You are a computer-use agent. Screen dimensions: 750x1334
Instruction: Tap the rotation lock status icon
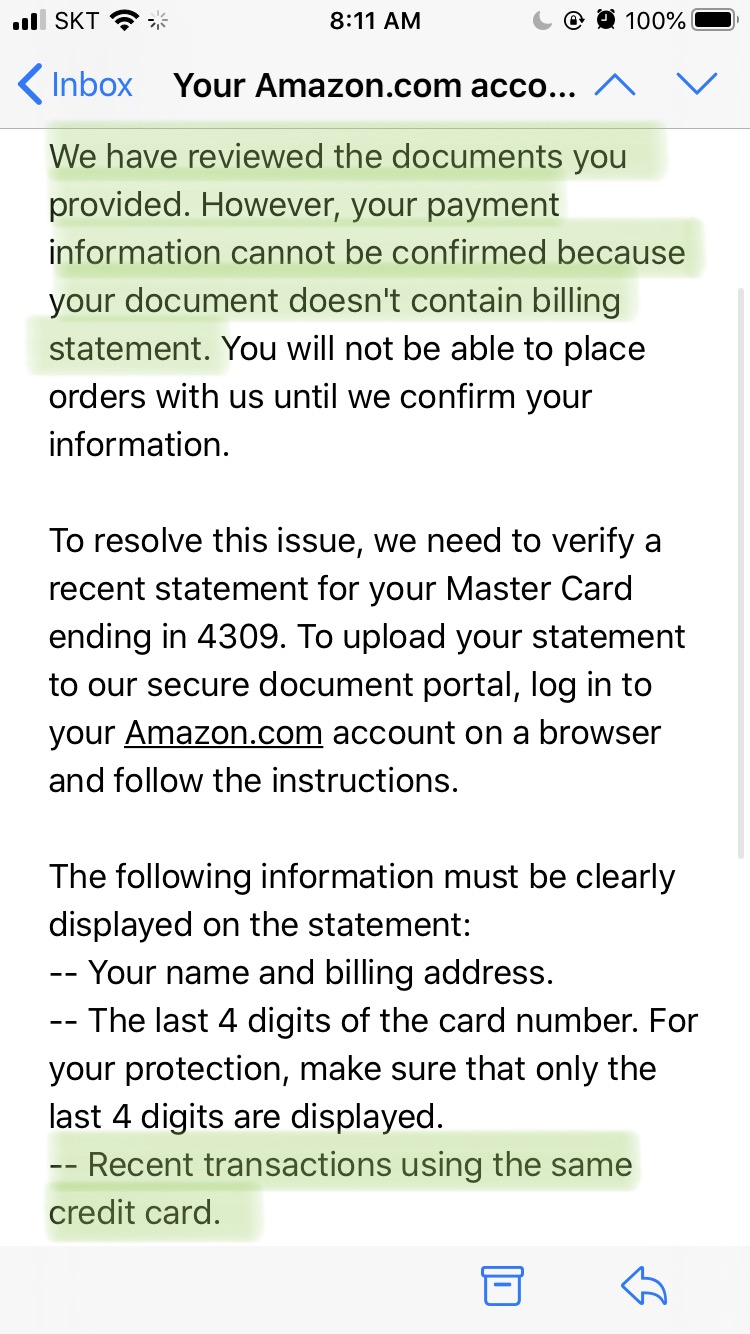[574, 21]
